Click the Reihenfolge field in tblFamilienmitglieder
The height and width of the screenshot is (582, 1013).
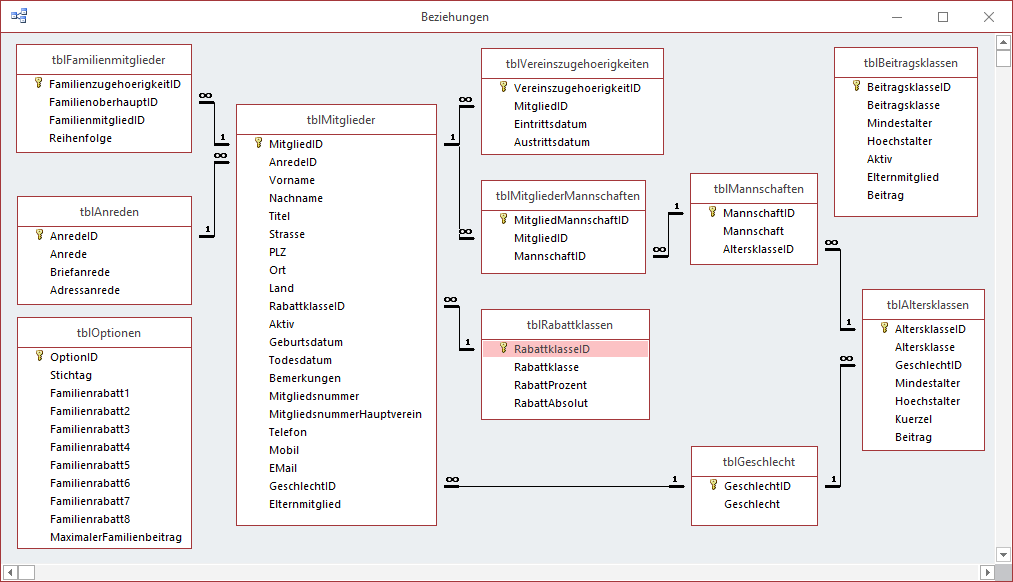[81, 138]
